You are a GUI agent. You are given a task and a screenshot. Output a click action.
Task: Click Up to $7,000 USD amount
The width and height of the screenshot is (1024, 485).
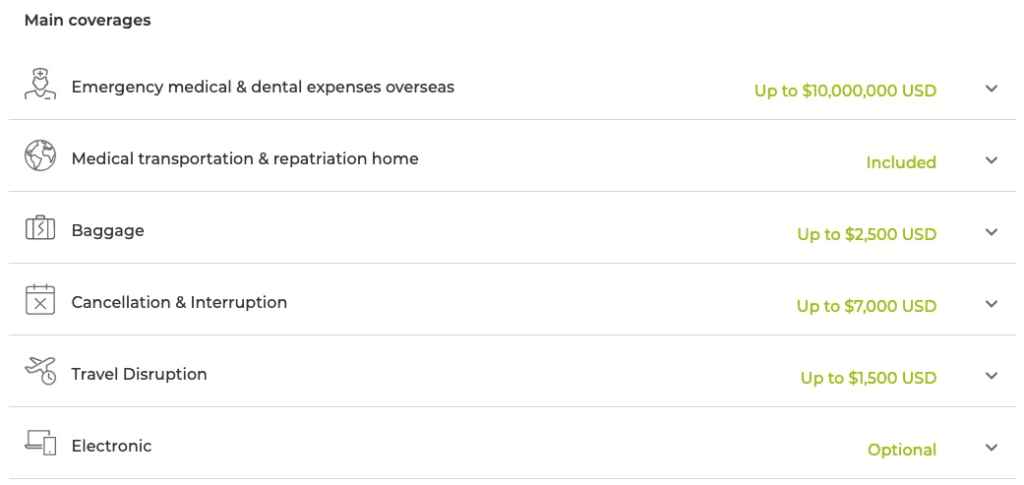coord(867,306)
